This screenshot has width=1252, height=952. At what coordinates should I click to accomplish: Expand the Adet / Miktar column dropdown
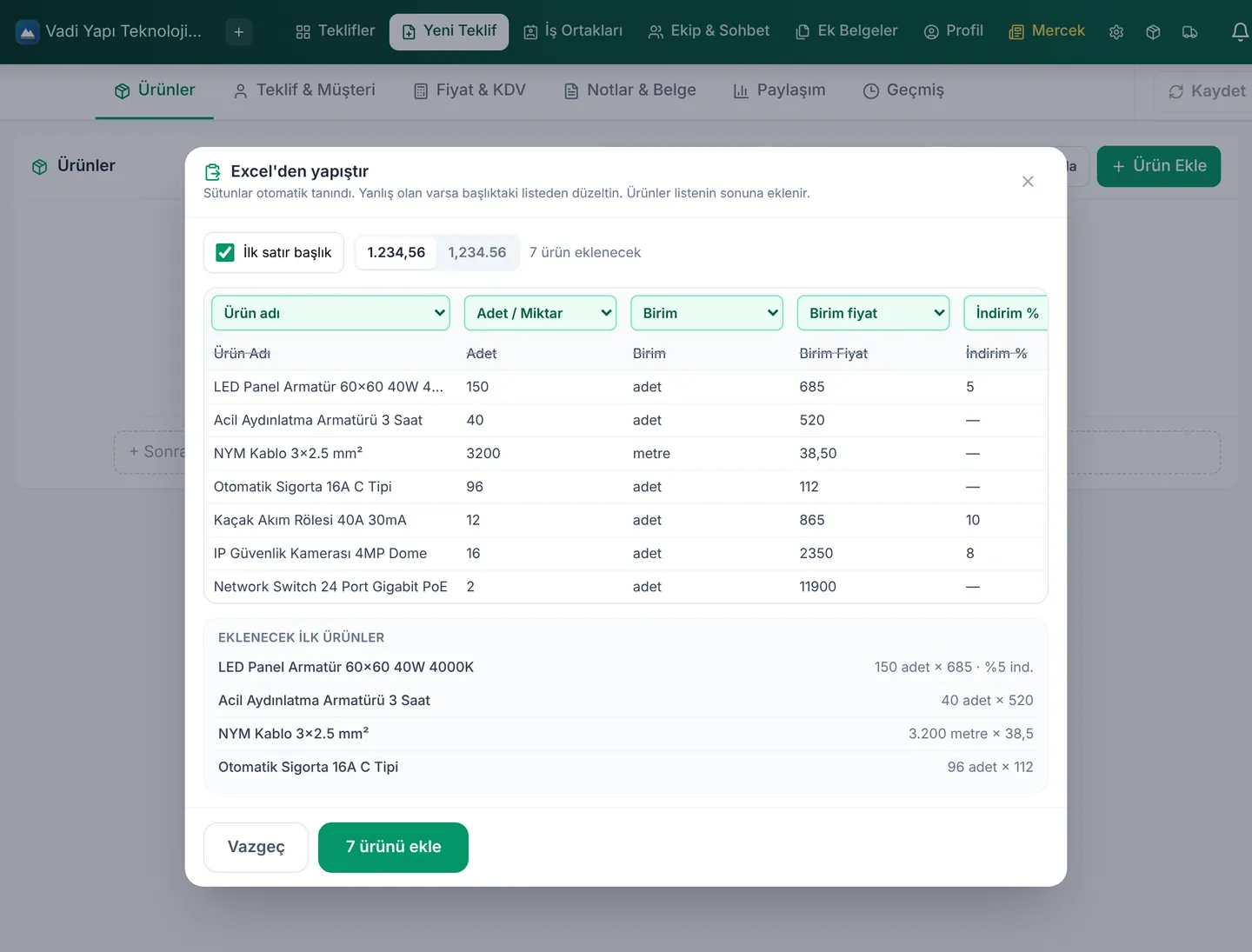coord(541,313)
